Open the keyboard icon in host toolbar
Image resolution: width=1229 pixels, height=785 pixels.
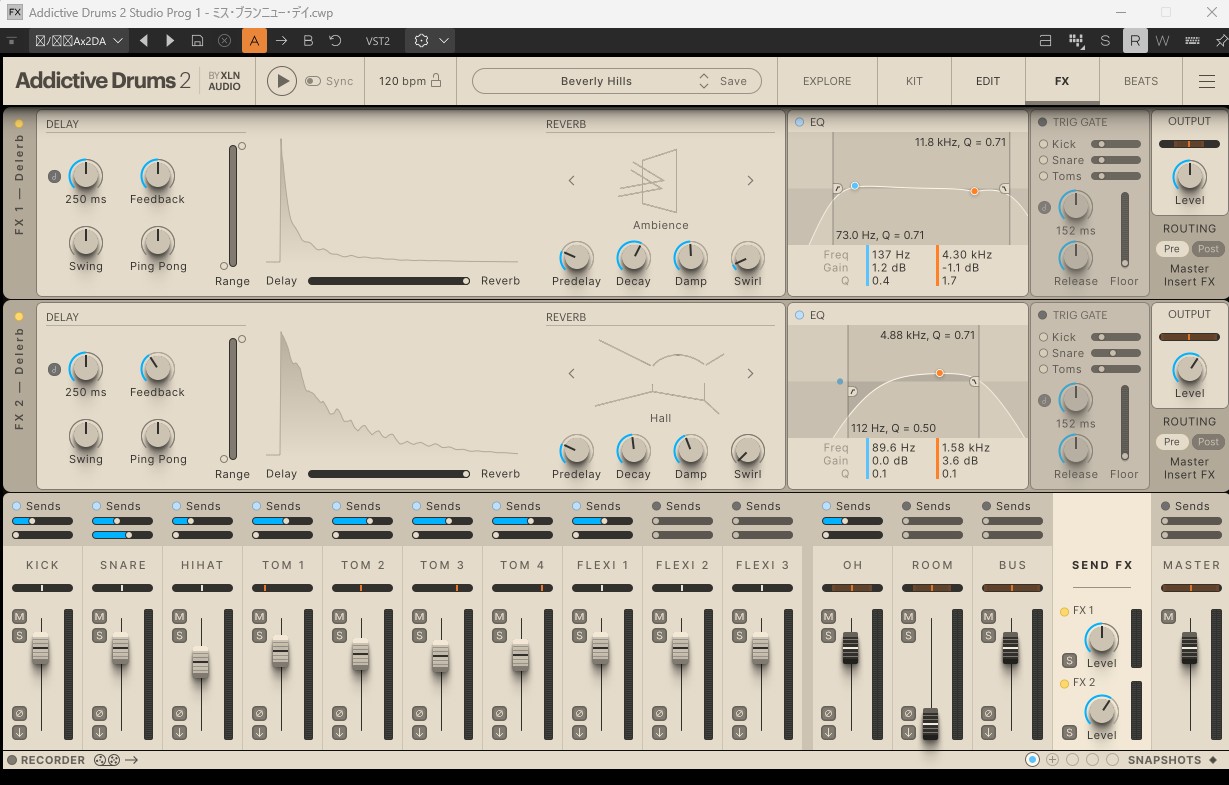click(x=1192, y=41)
